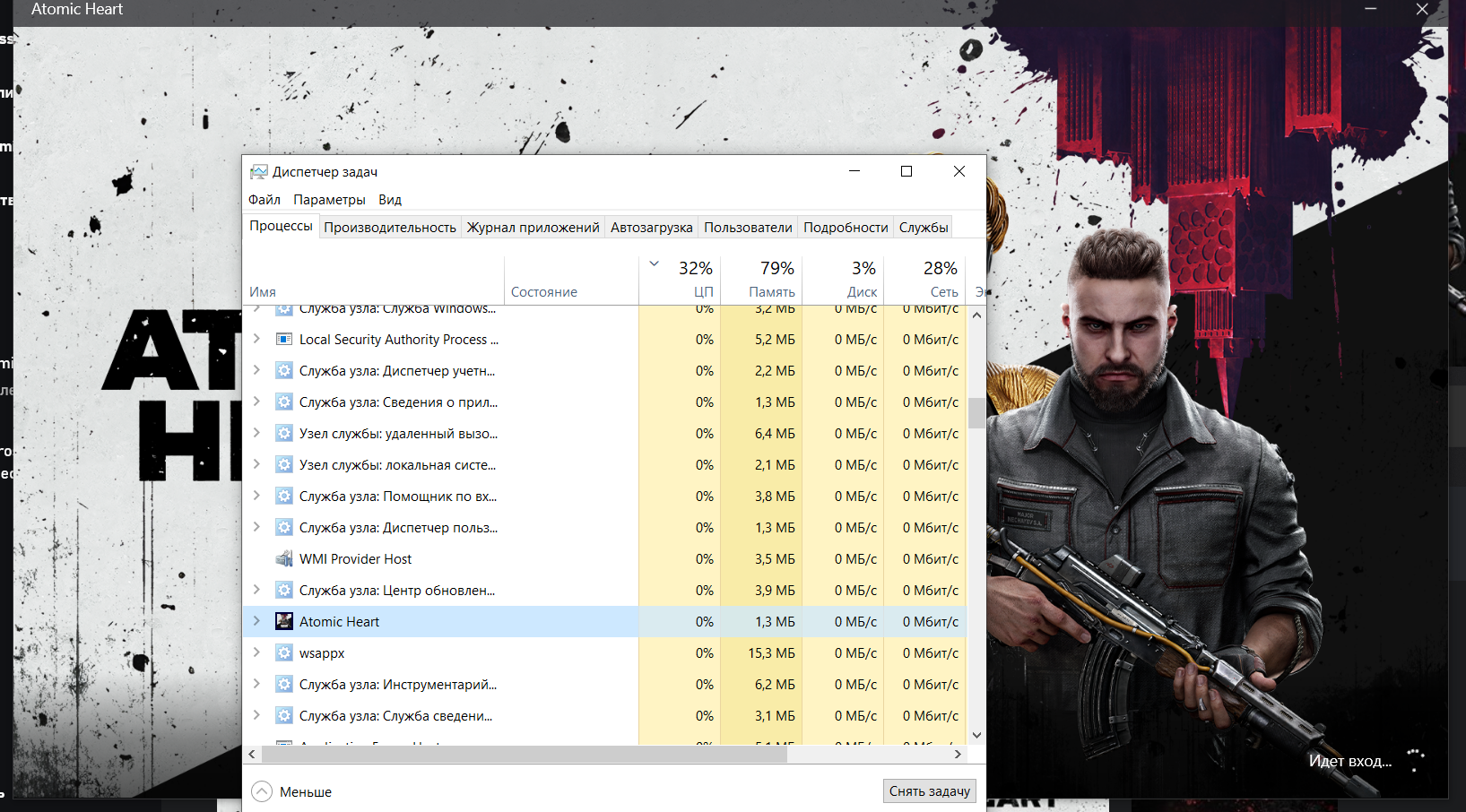The image size is (1466, 812).
Task: Sort by the 32% 'ЦП' column header
Action: point(680,281)
